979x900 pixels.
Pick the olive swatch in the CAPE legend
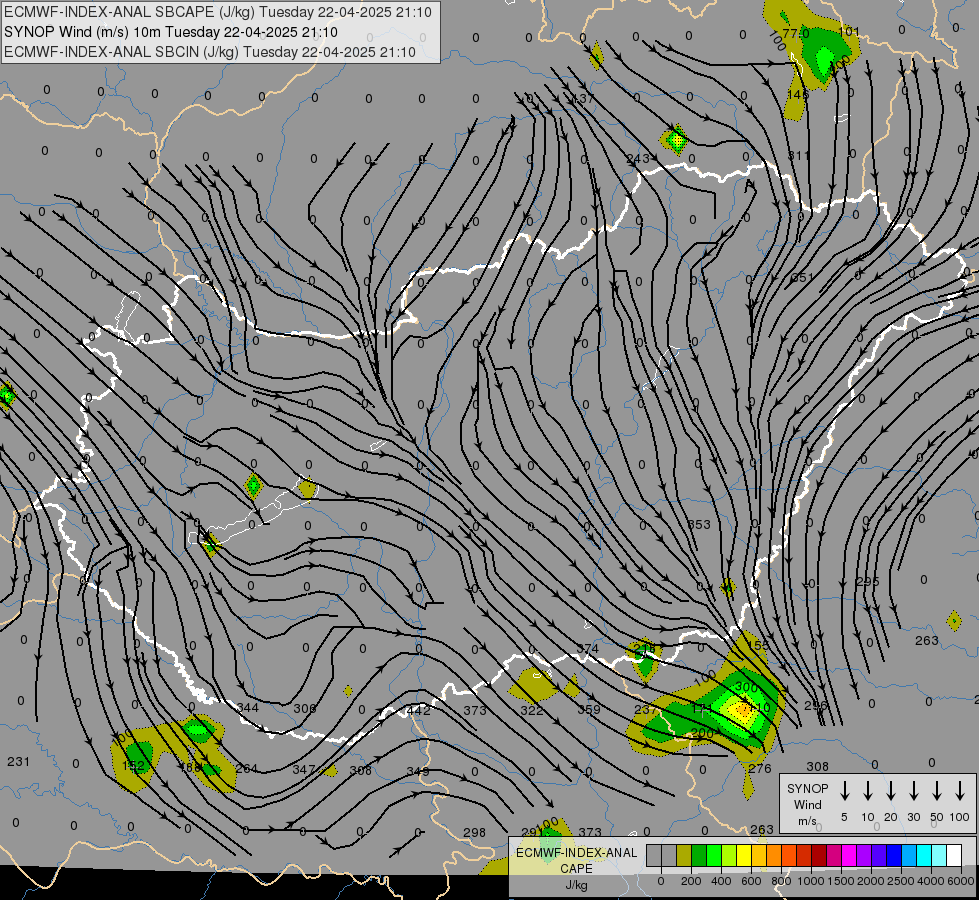pyautogui.click(x=684, y=856)
